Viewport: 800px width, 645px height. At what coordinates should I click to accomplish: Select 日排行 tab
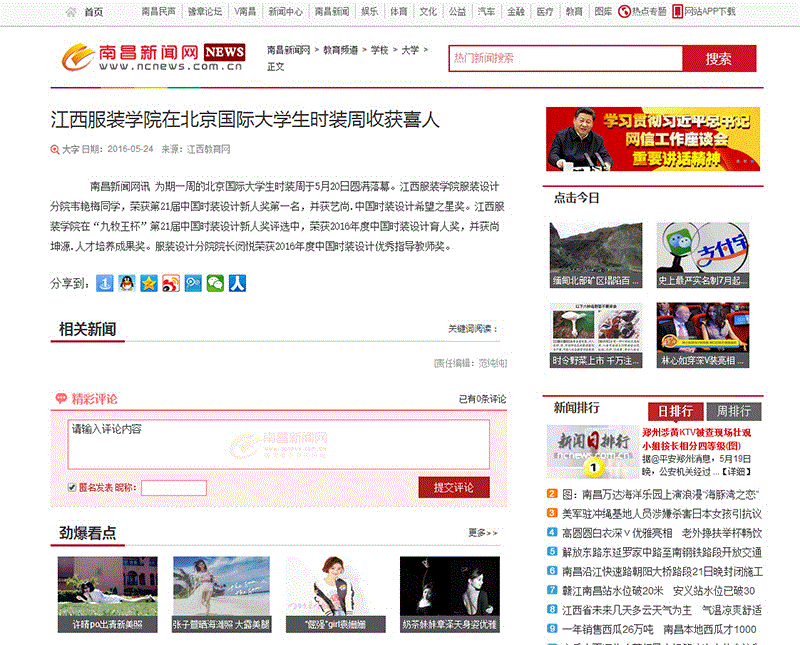pos(675,411)
